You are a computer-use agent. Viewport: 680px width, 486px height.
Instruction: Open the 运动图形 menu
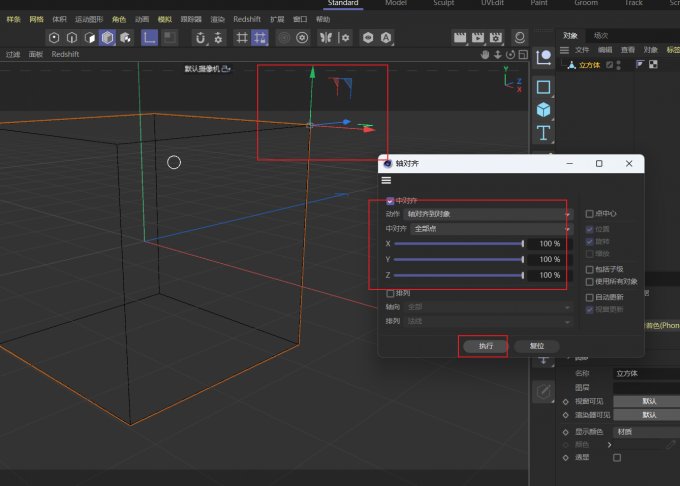(89, 20)
